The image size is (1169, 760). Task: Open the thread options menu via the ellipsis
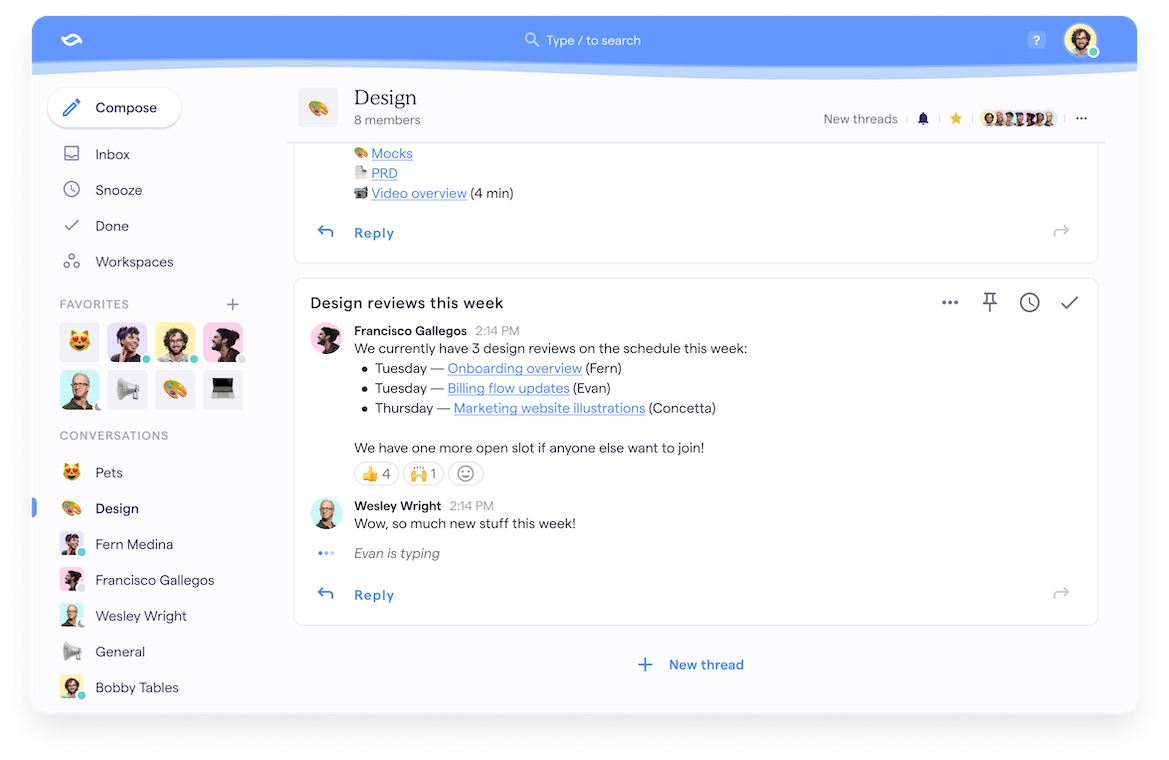pyautogui.click(x=949, y=302)
